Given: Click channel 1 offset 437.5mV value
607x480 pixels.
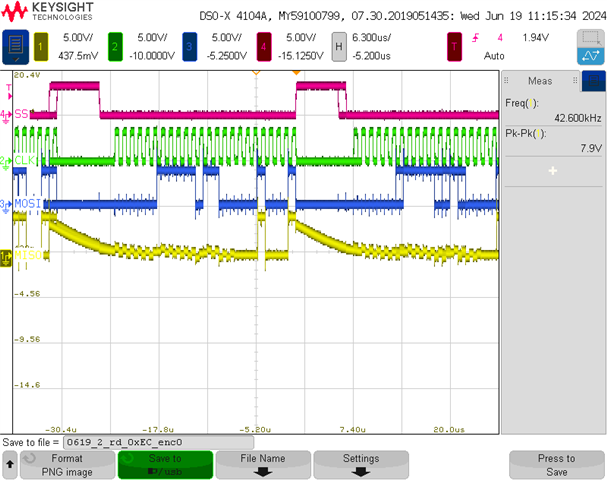Looking at the screenshot, I should [x=78, y=56].
